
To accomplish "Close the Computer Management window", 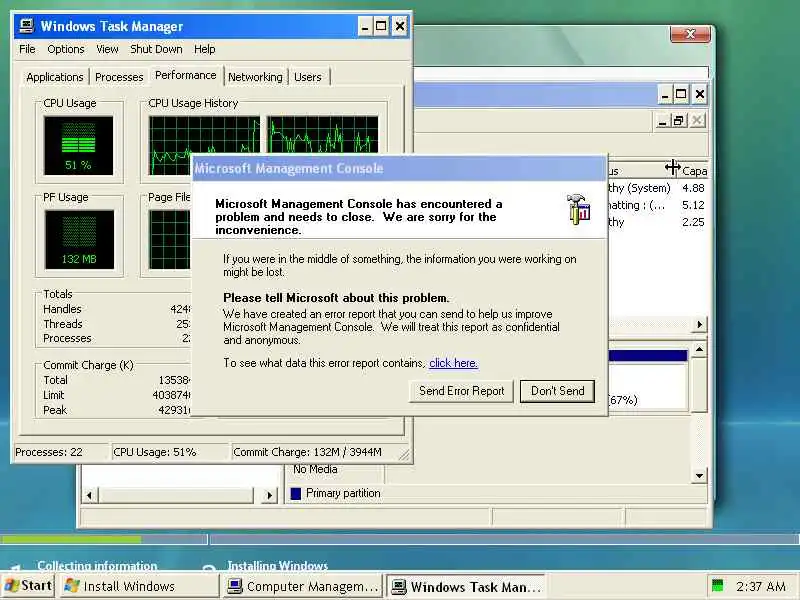I will coord(700,94).
